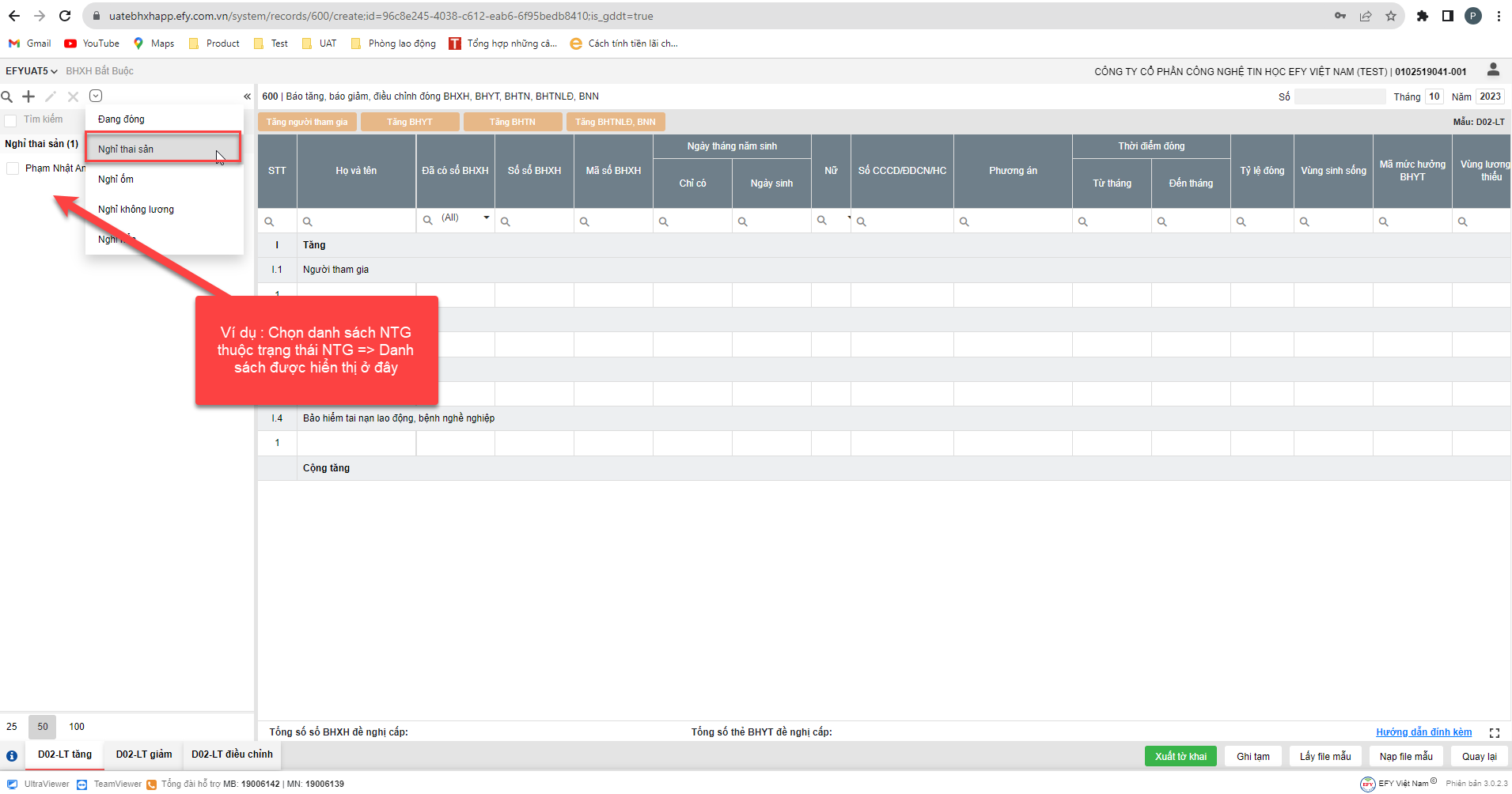Choose Nghỉ không lương menu option
The image size is (1512, 794).
(136, 210)
